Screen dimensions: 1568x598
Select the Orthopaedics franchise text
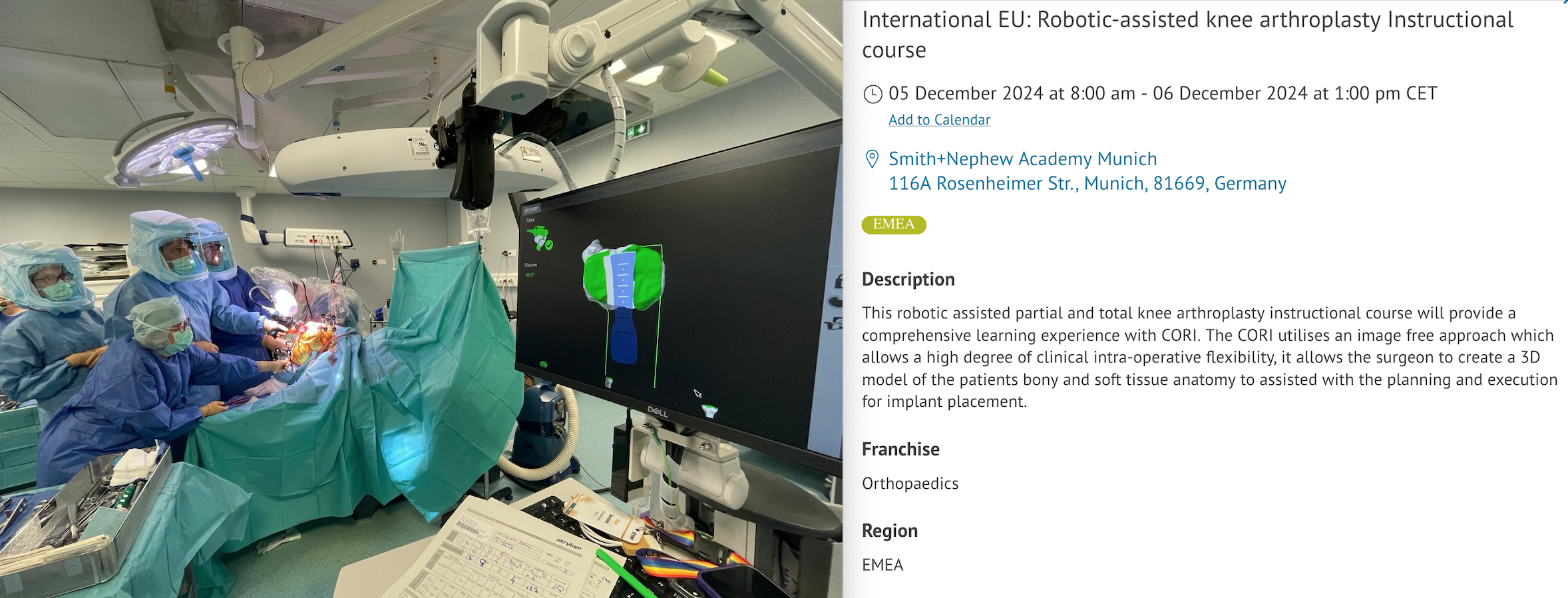pos(910,483)
